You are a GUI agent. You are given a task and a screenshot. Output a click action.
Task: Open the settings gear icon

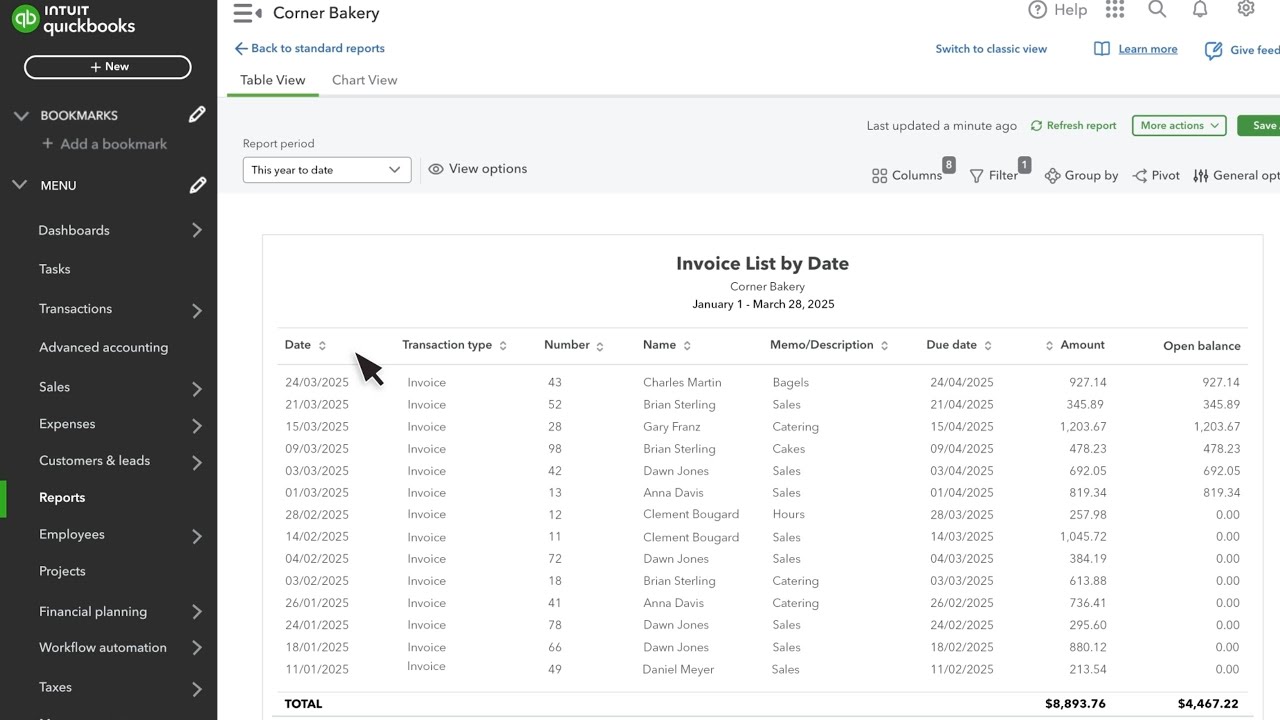coord(1245,9)
